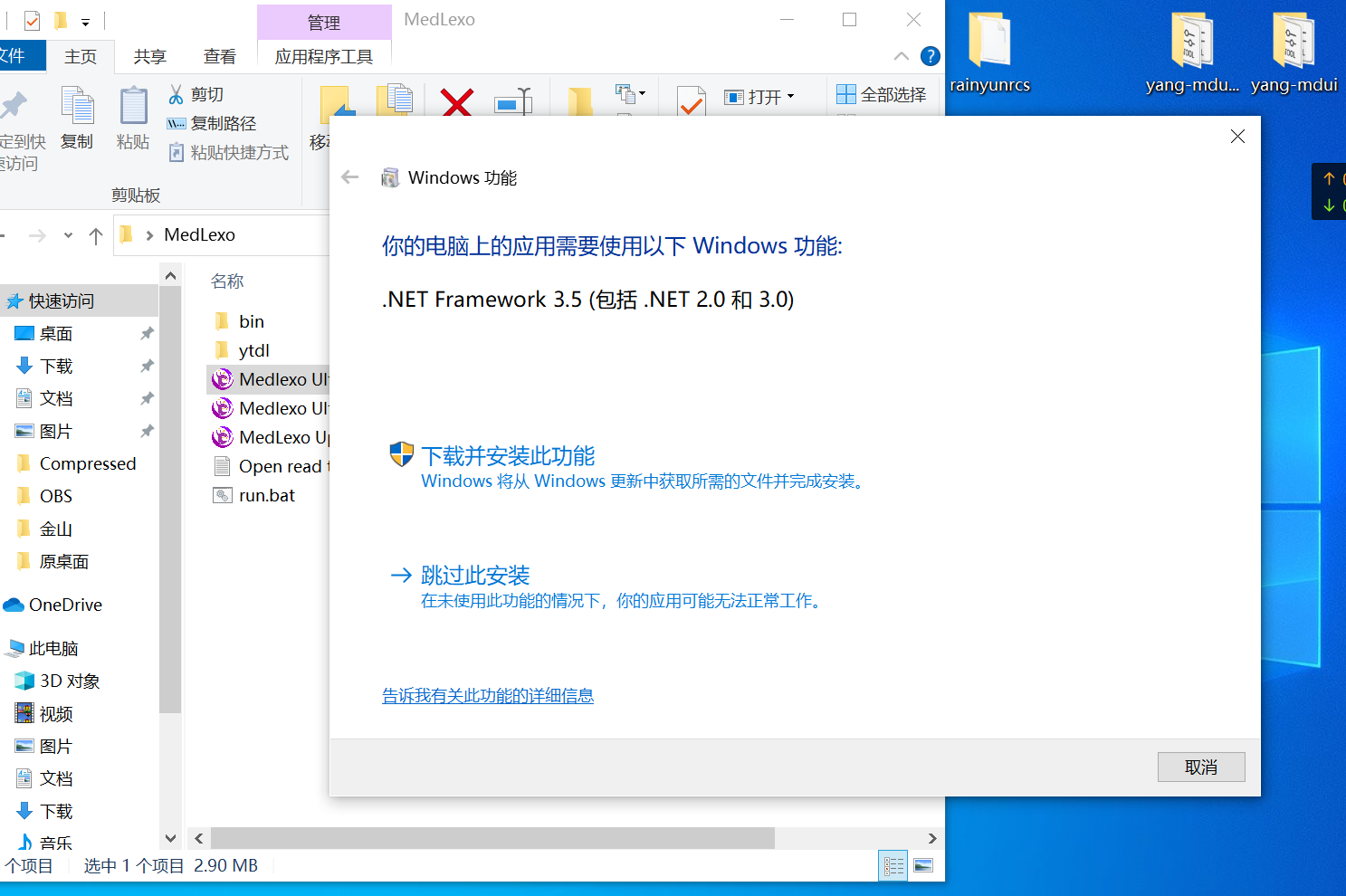Click Paste shortcut (粘贴快捷方式)

[228, 152]
